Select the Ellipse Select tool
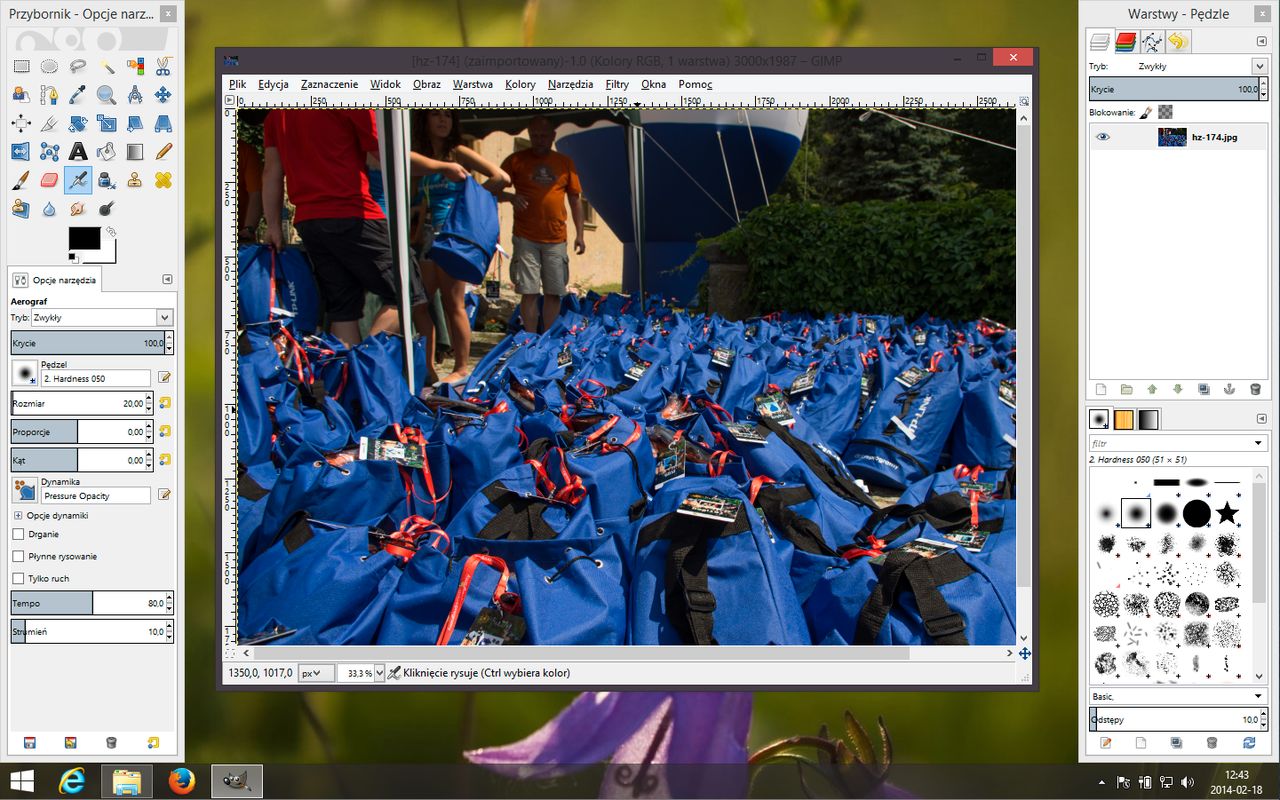Screen dimensions: 1280x800 (x=49, y=67)
